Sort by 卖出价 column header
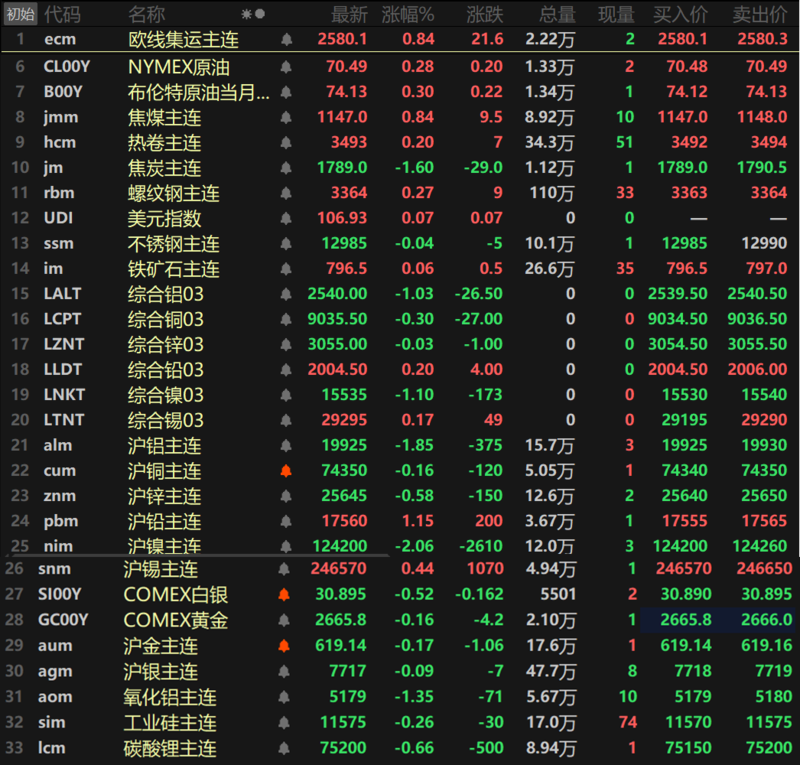Viewport: 800px width, 765px height. point(760,14)
